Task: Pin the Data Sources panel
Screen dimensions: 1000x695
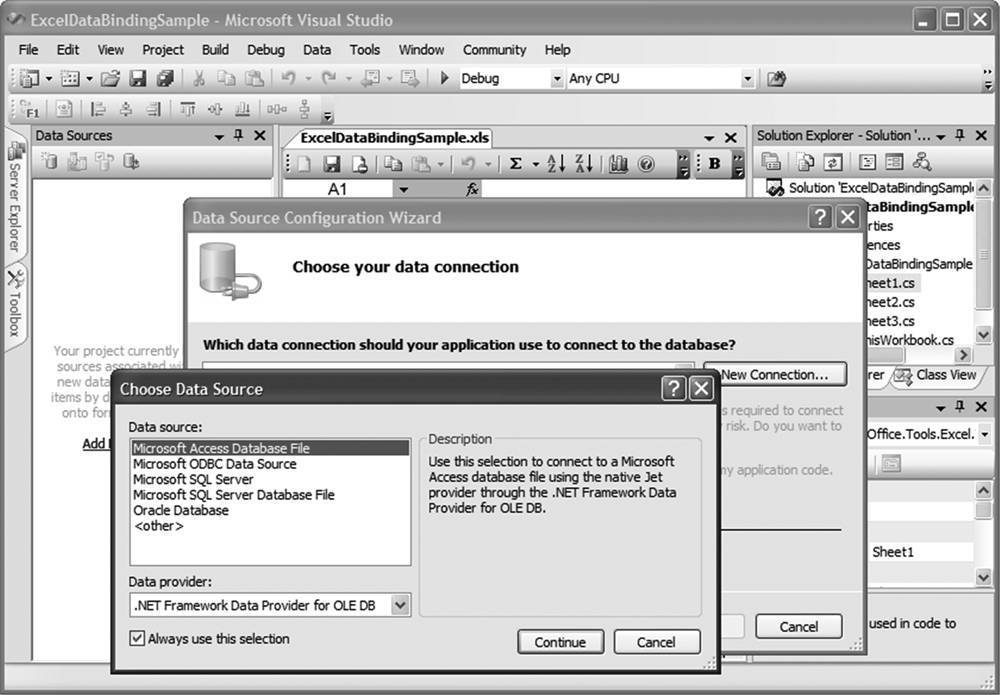Action: tap(239, 135)
